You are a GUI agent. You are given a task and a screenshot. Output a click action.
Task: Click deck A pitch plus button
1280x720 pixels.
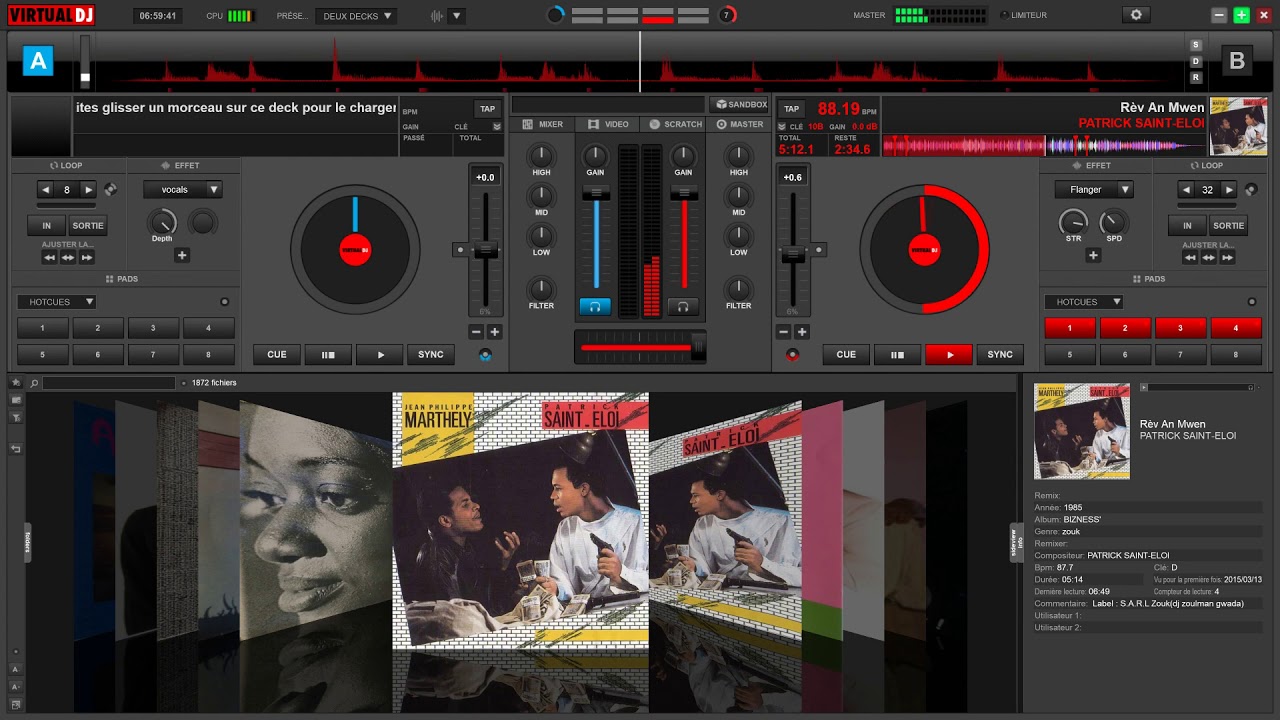[x=494, y=332]
